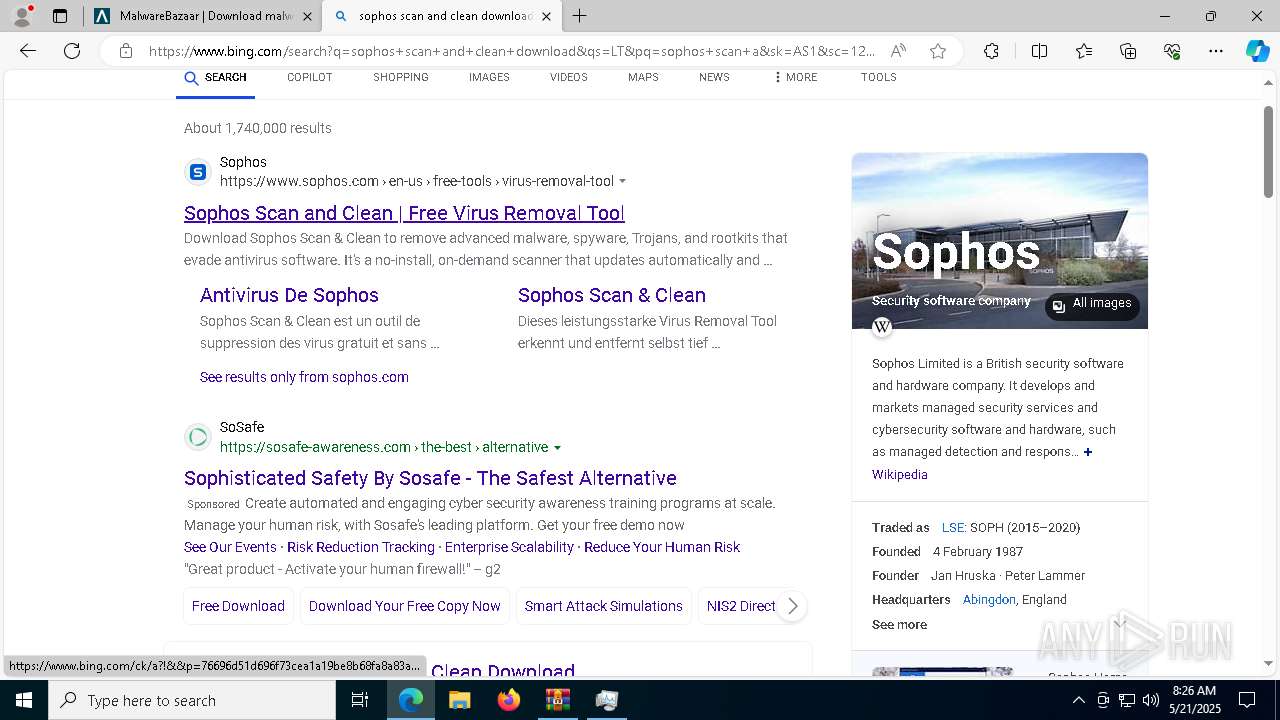Image resolution: width=1280 pixels, height=720 pixels.
Task: See results only from sophos.com
Action: (x=304, y=377)
